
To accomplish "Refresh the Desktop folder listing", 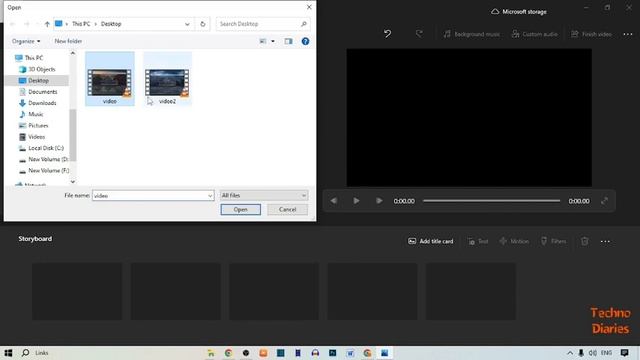I will point(202,24).
